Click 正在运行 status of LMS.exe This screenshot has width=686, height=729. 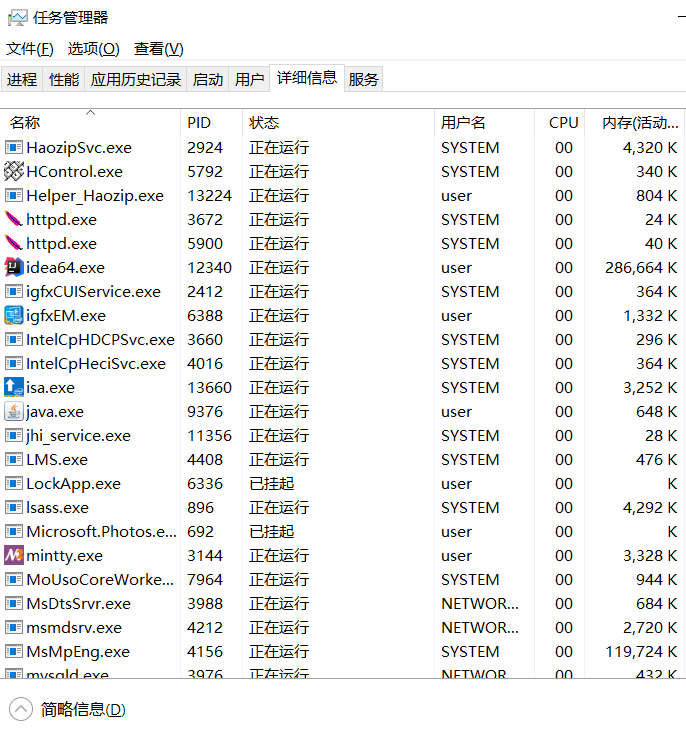click(279, 460)
